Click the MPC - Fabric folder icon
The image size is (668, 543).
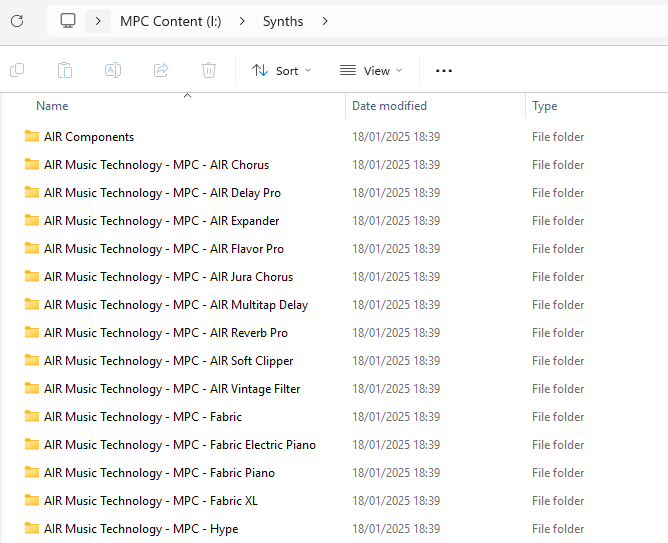[x=32, y=416]
